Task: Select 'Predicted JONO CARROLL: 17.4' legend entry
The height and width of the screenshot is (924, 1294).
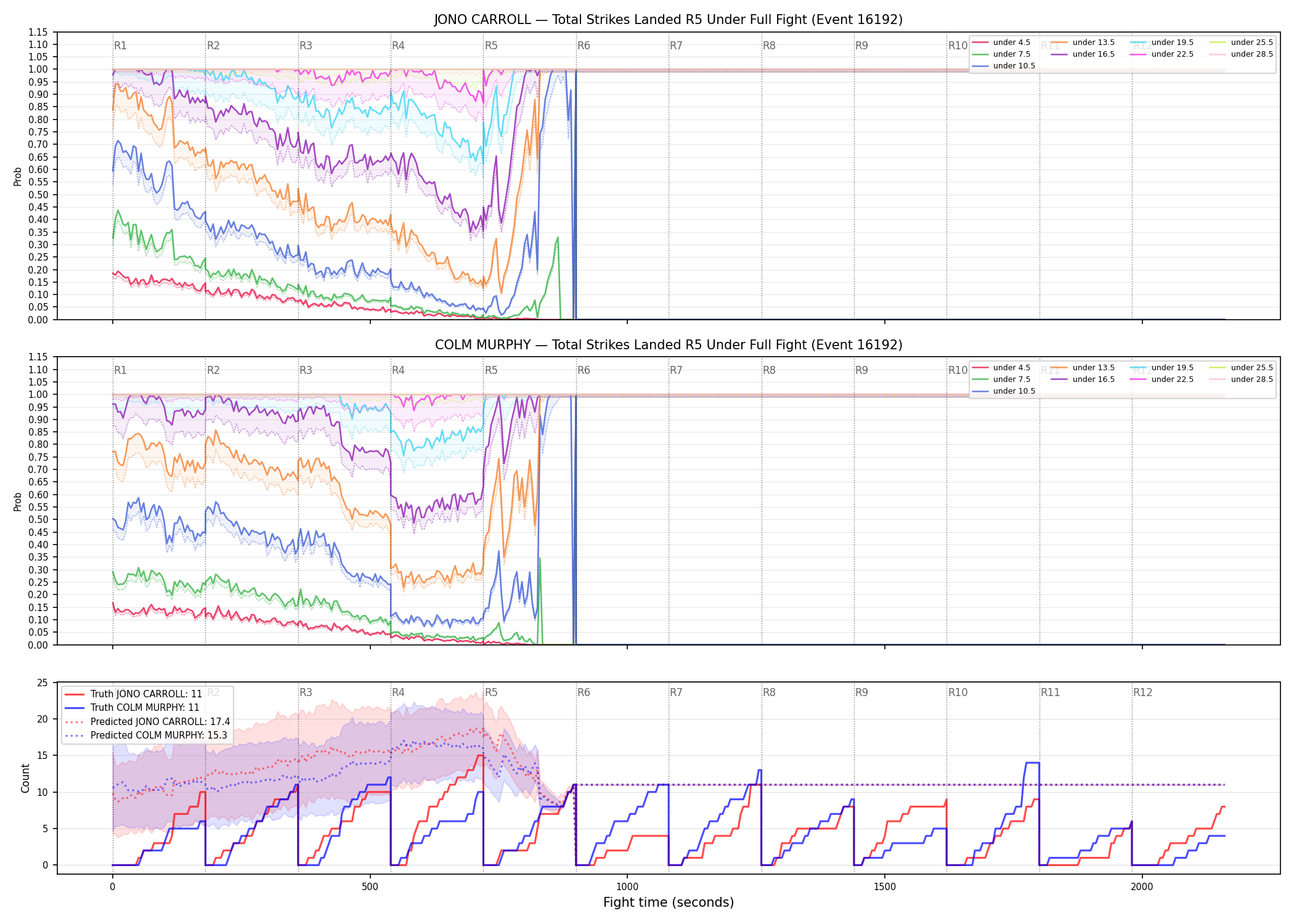Action: (147, 722)
